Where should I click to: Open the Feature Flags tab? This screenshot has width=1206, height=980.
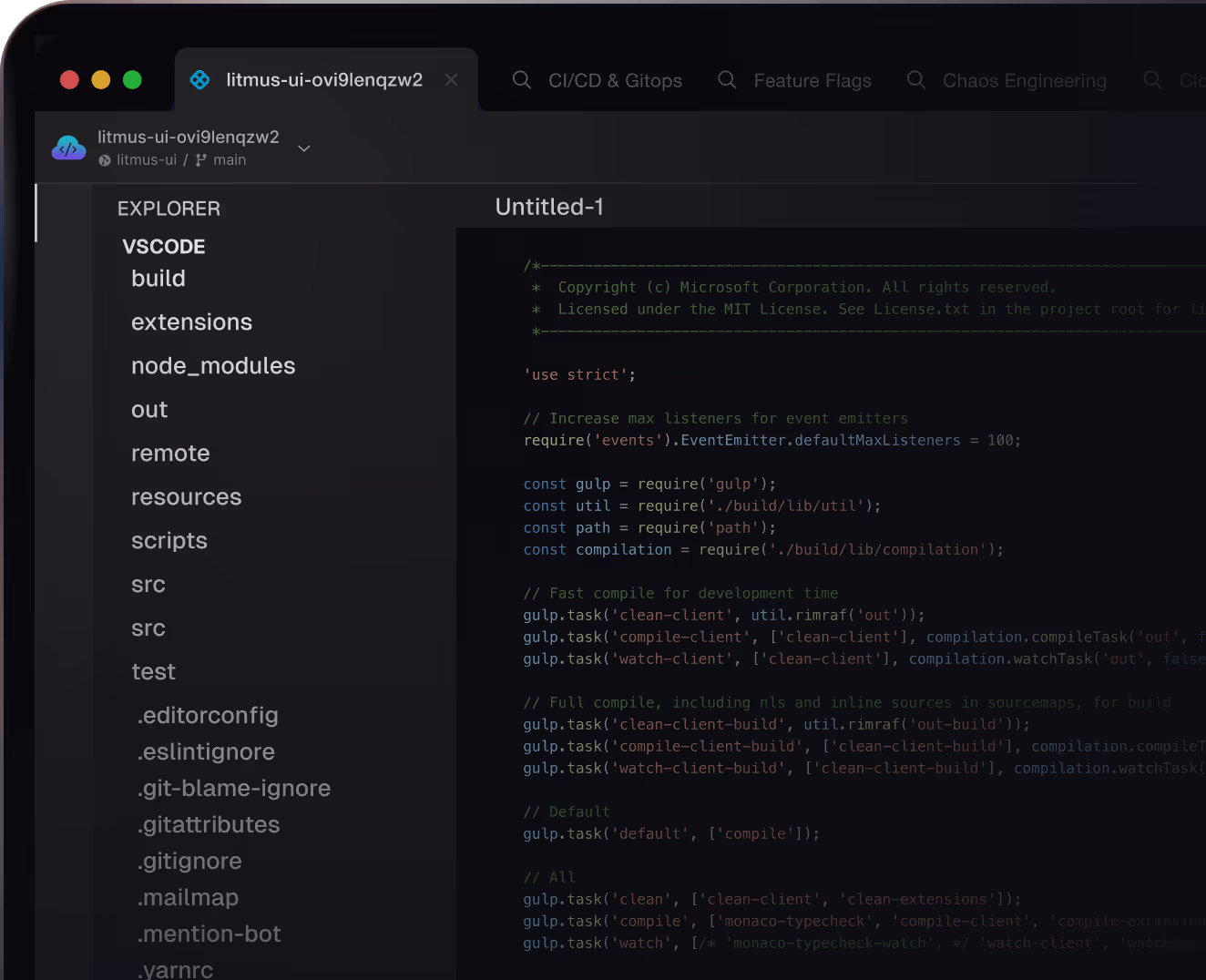[x=813, y=80]
